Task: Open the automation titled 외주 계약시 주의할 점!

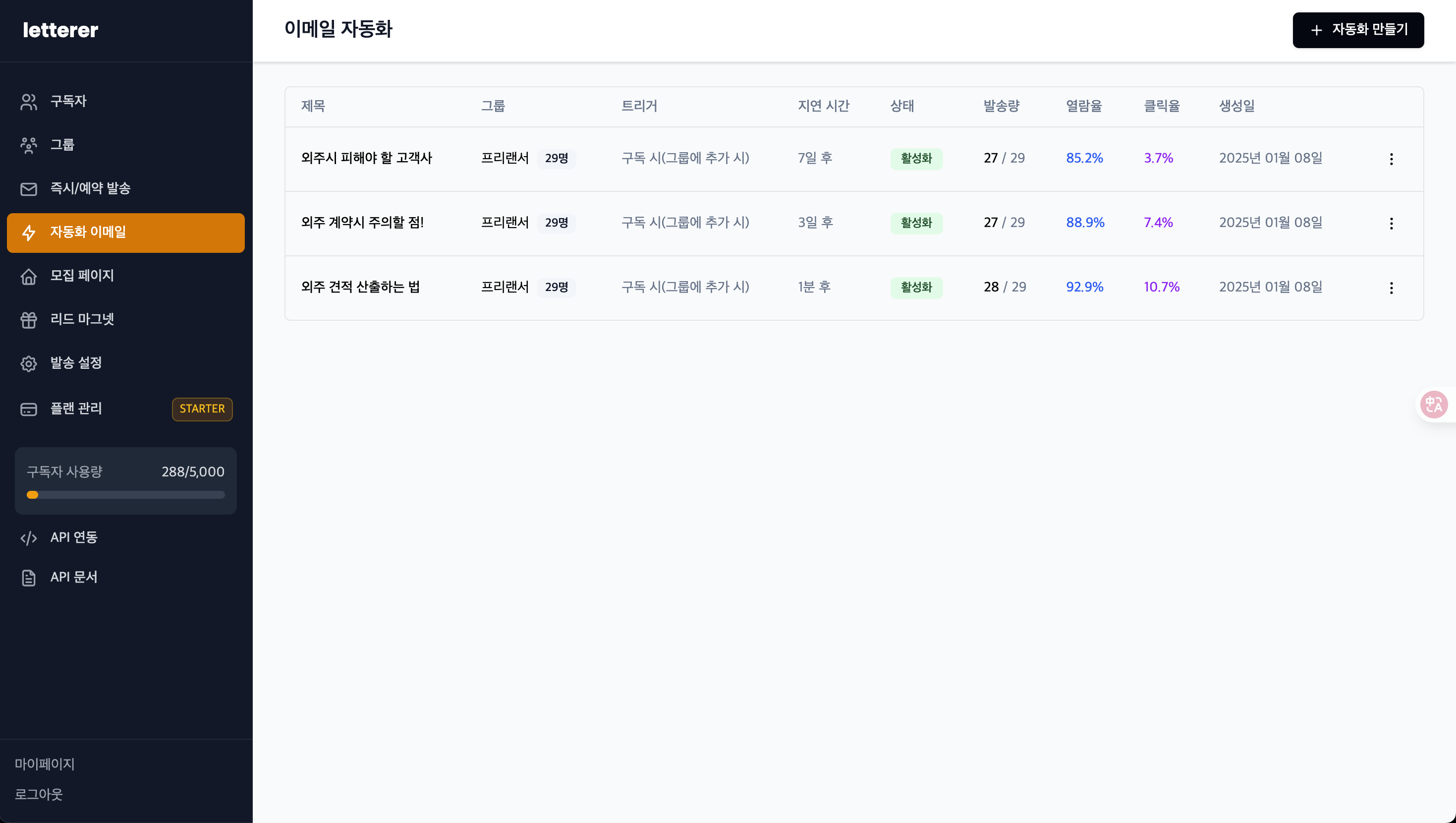Action: (x=362, y=223)
